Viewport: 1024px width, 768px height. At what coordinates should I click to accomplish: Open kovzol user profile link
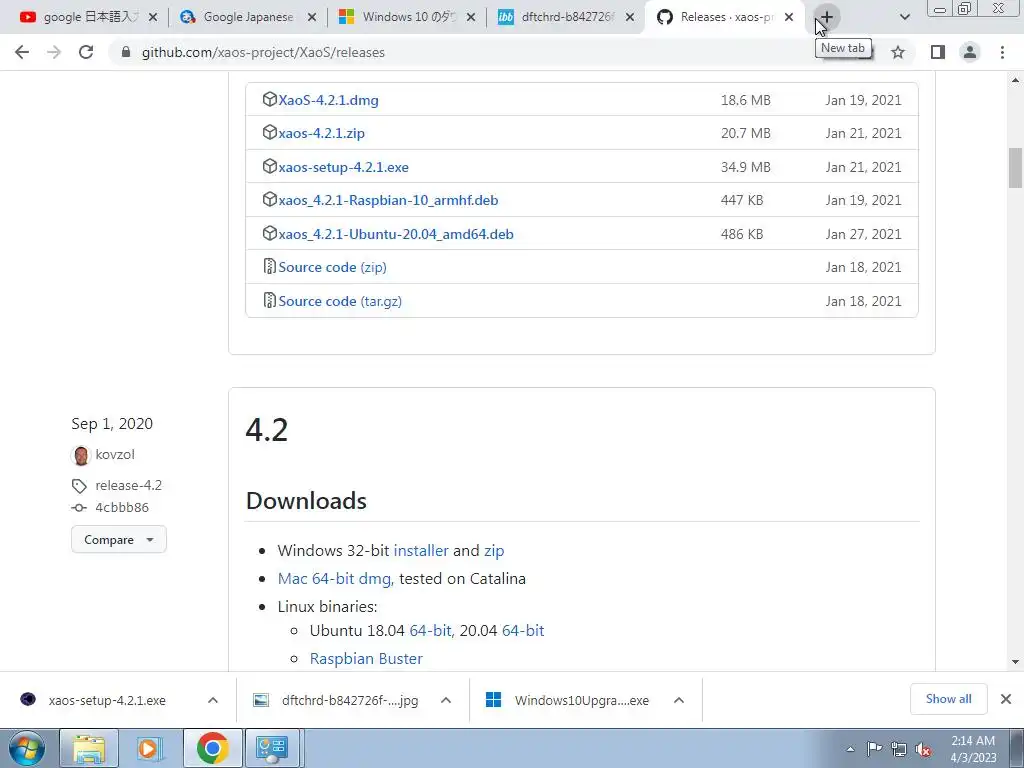[115, 455]
